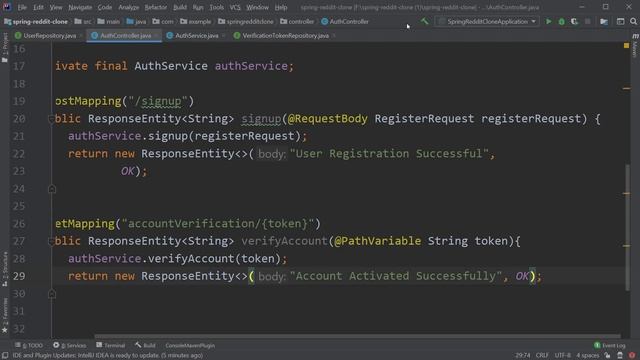
Task: Open the File menu
Action: pyautogui.click(x=22, y=7)
